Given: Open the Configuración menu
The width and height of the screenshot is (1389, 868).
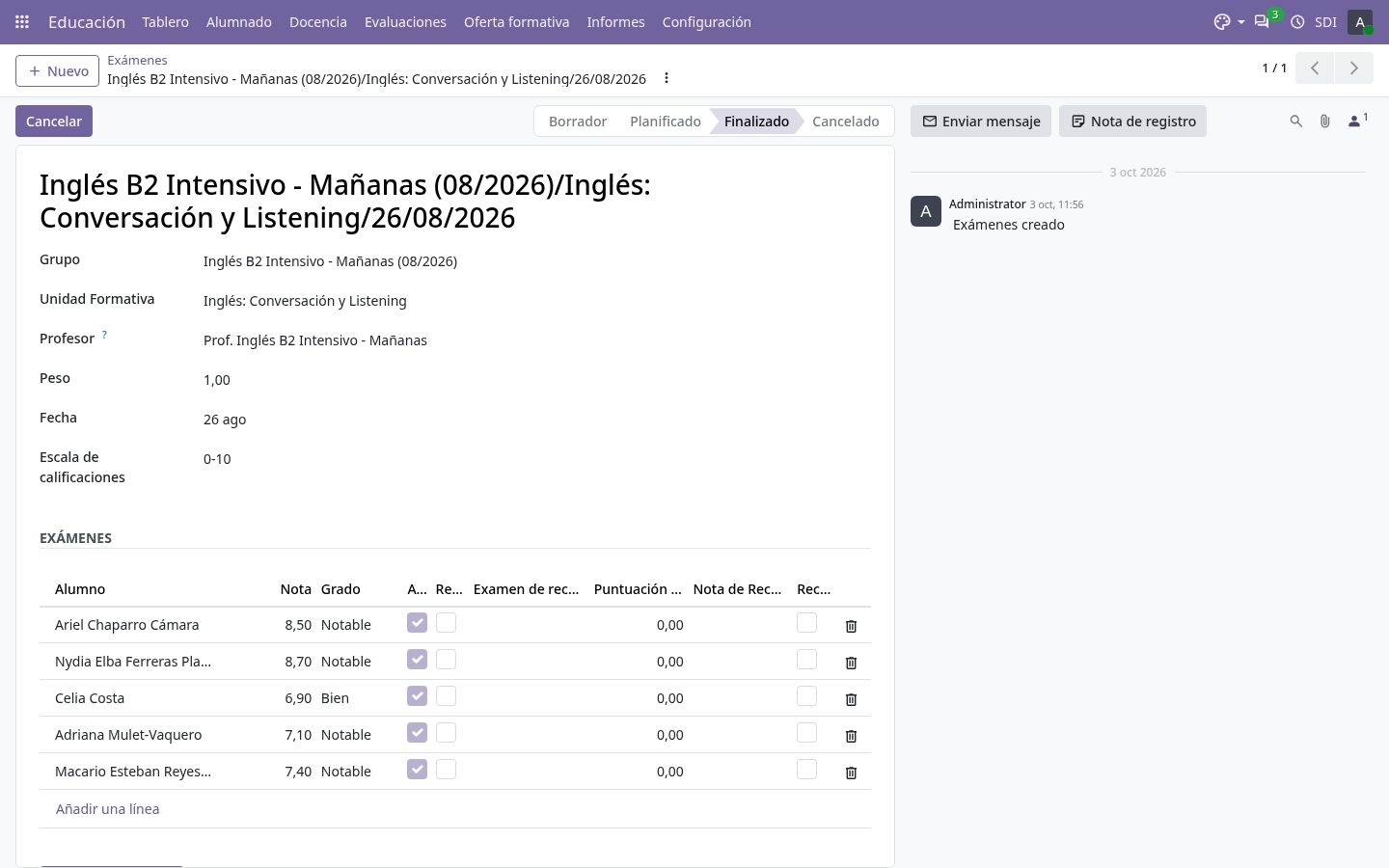Looking at the screenshot, I should click(706, 21).
